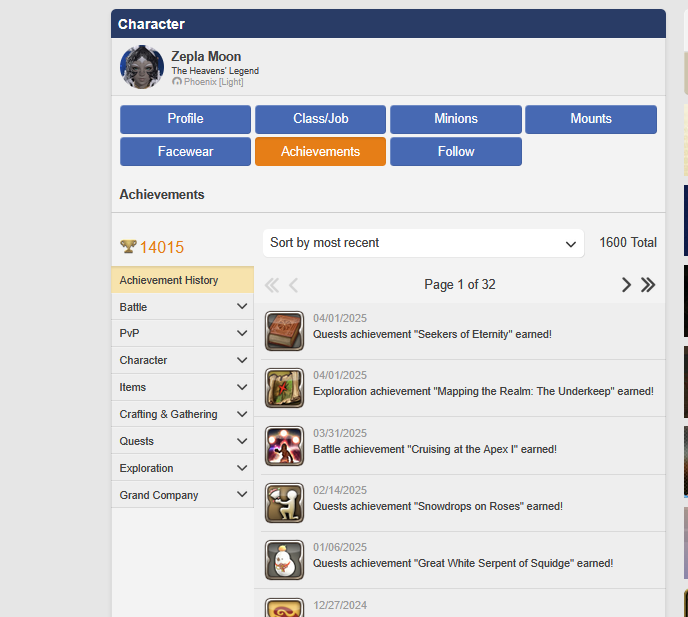Screen dimensions: 688x617
Task: Expand the Battle category
Action: 183,307
